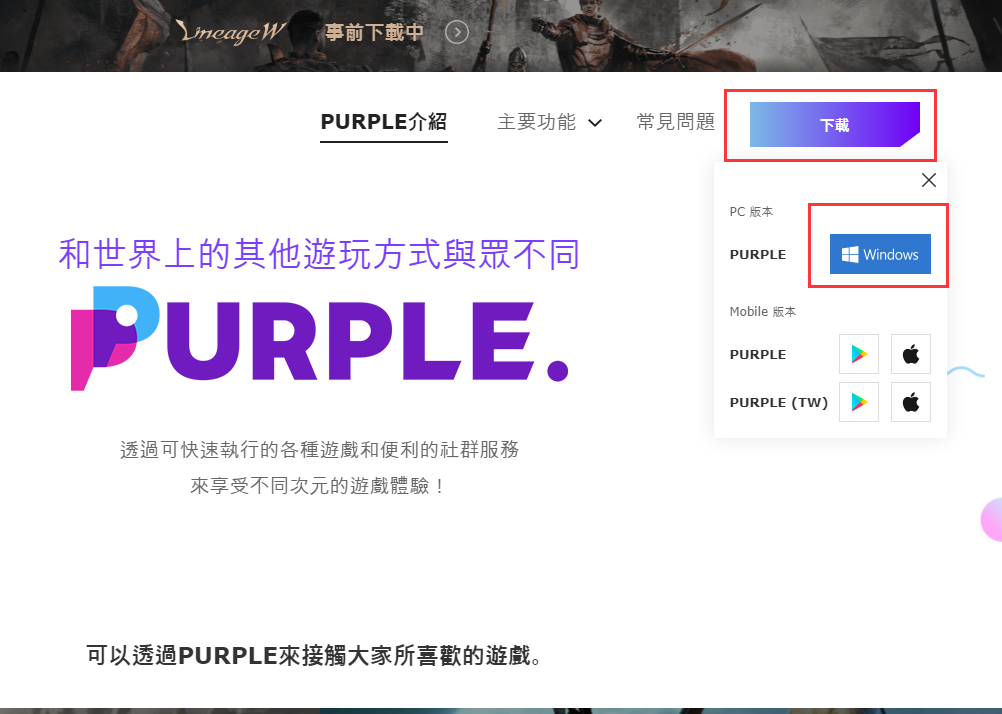This screenshot has width=1002, height=714.
Task: Open App Store for PURPLE (TW)
Action: (x=911, y=402)
